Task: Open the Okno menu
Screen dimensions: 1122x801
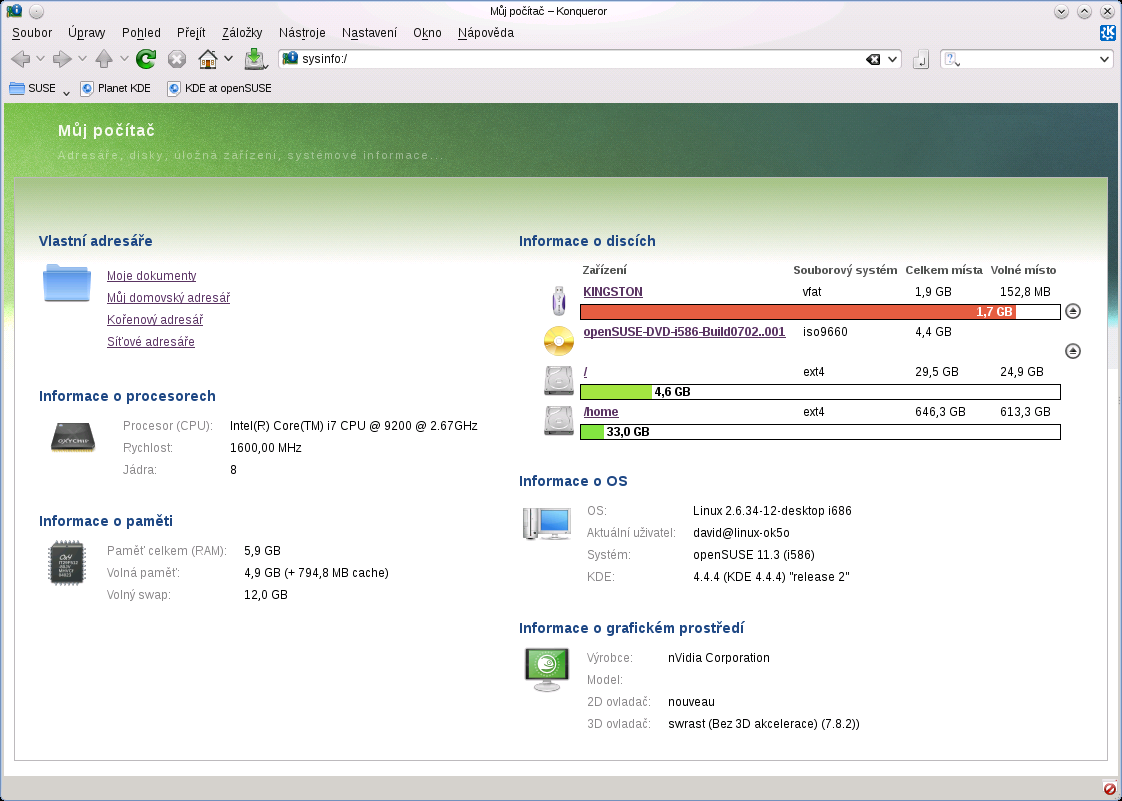Action: pos(427,33)
